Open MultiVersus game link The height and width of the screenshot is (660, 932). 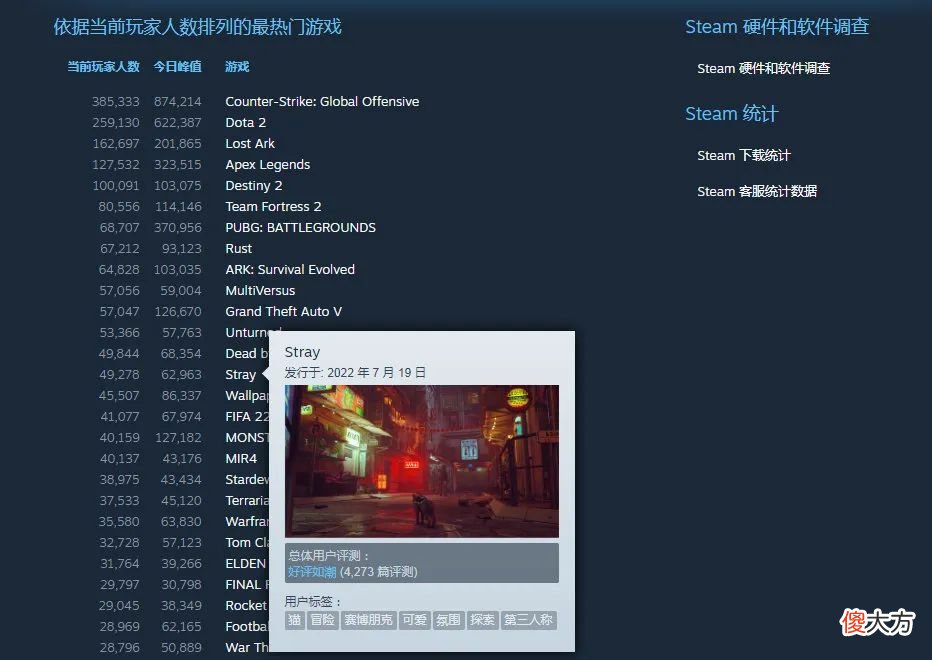[x=260, y=291]
